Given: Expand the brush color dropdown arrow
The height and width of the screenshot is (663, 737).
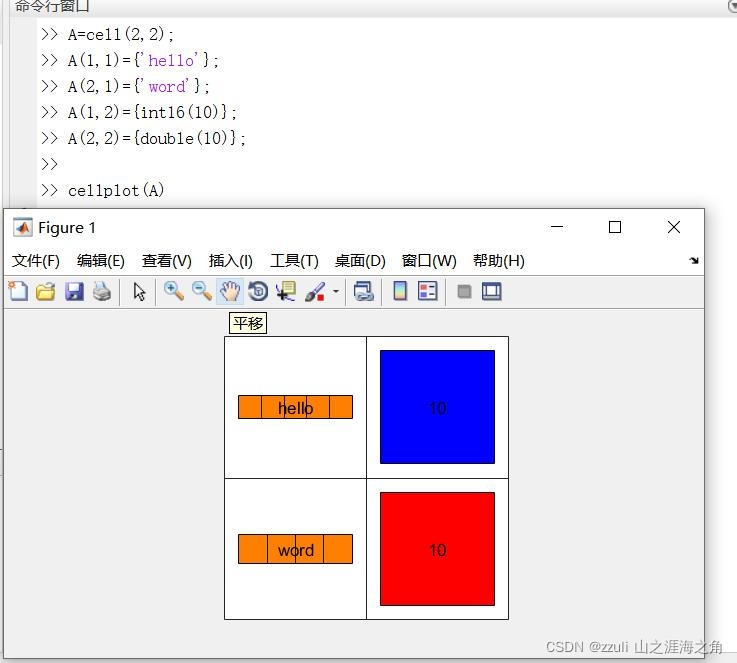Looking at the screenshot, I should pos(336,291).
